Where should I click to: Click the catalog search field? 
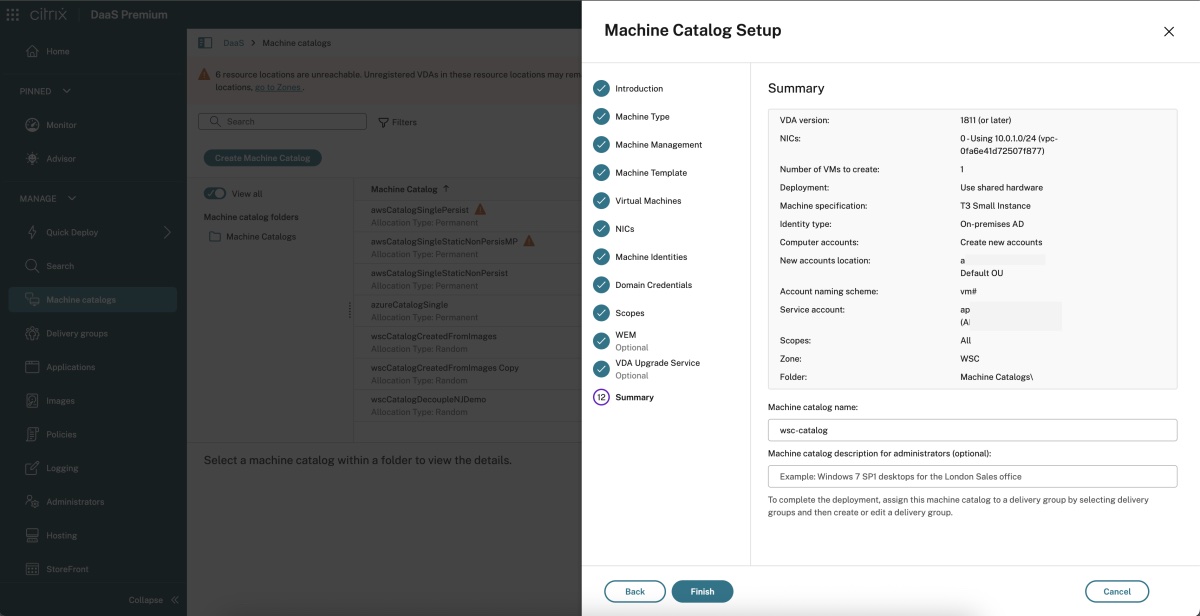(x=282, y=122)
